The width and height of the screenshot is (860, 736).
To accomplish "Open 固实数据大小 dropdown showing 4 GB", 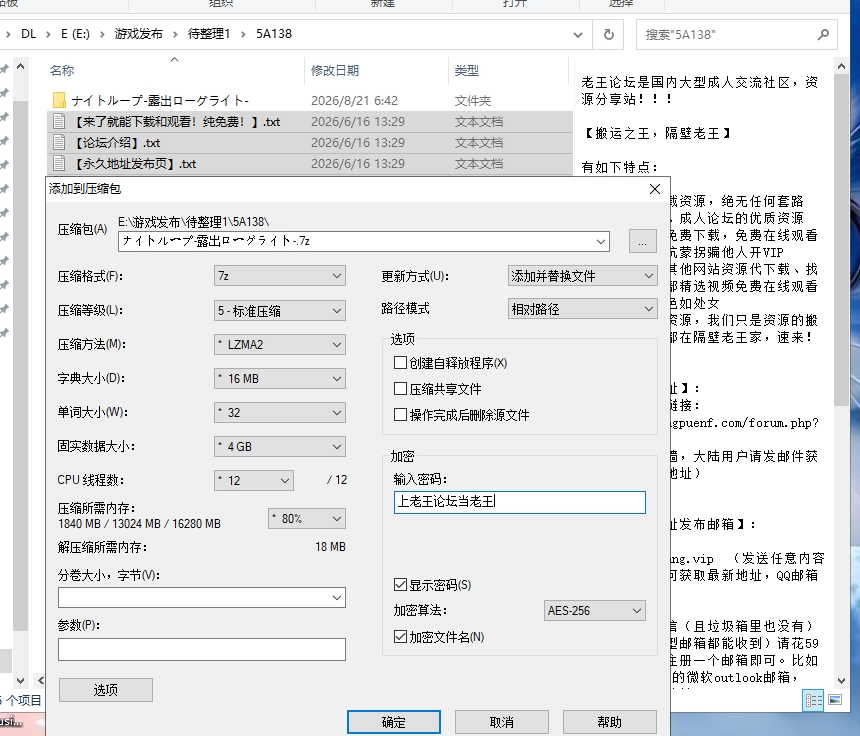I will click(280, 446).
